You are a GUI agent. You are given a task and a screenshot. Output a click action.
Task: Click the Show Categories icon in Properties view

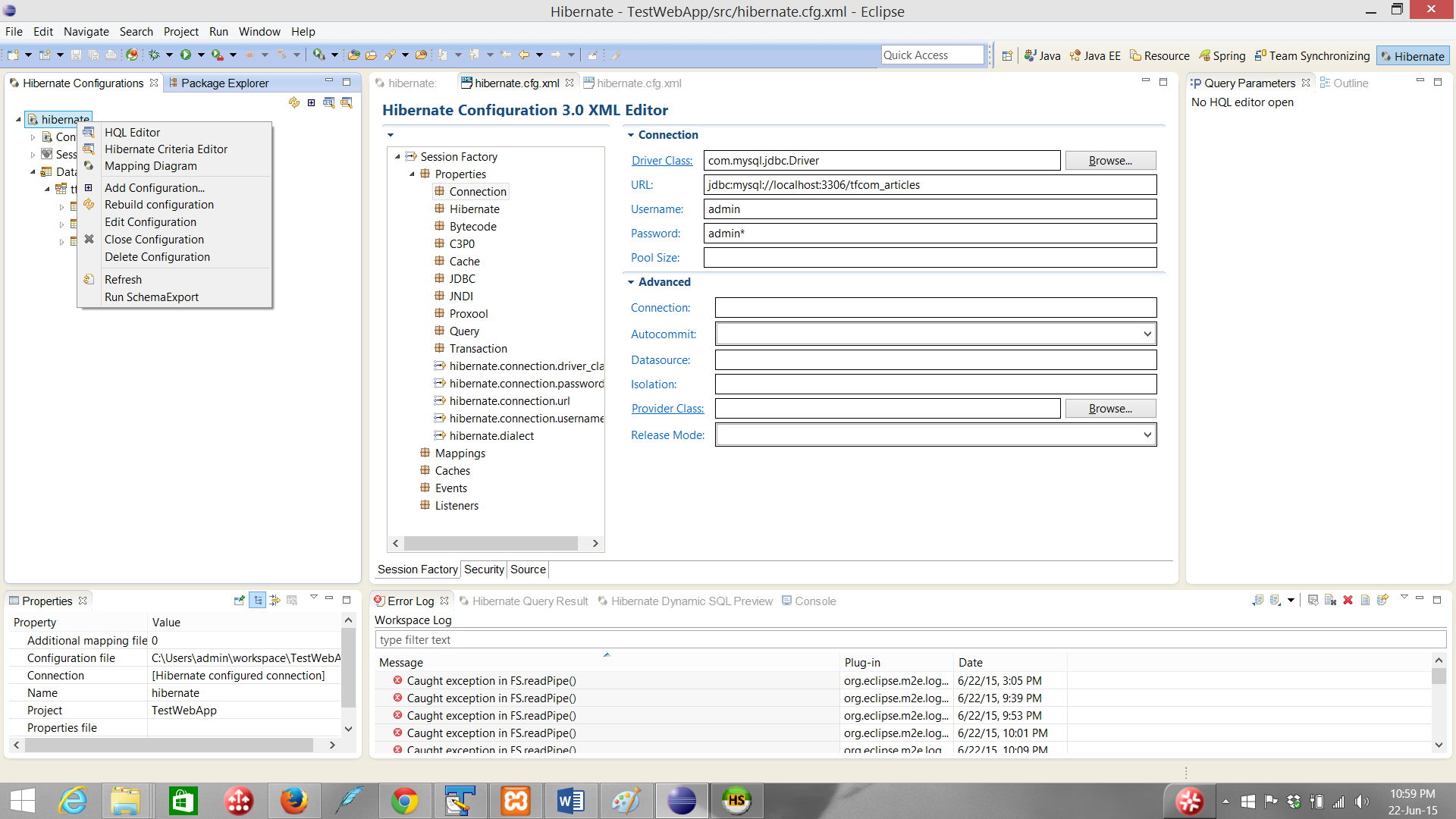pos(258,600)
